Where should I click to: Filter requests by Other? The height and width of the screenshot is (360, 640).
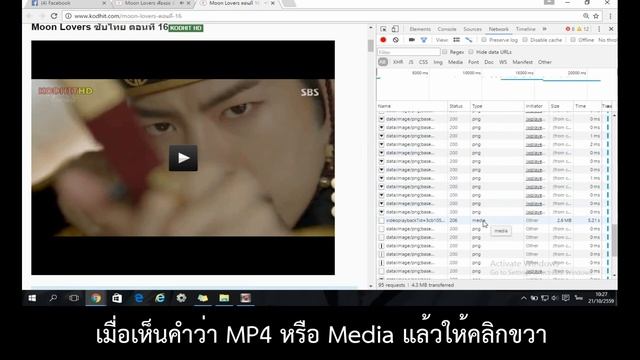[544, 62]
